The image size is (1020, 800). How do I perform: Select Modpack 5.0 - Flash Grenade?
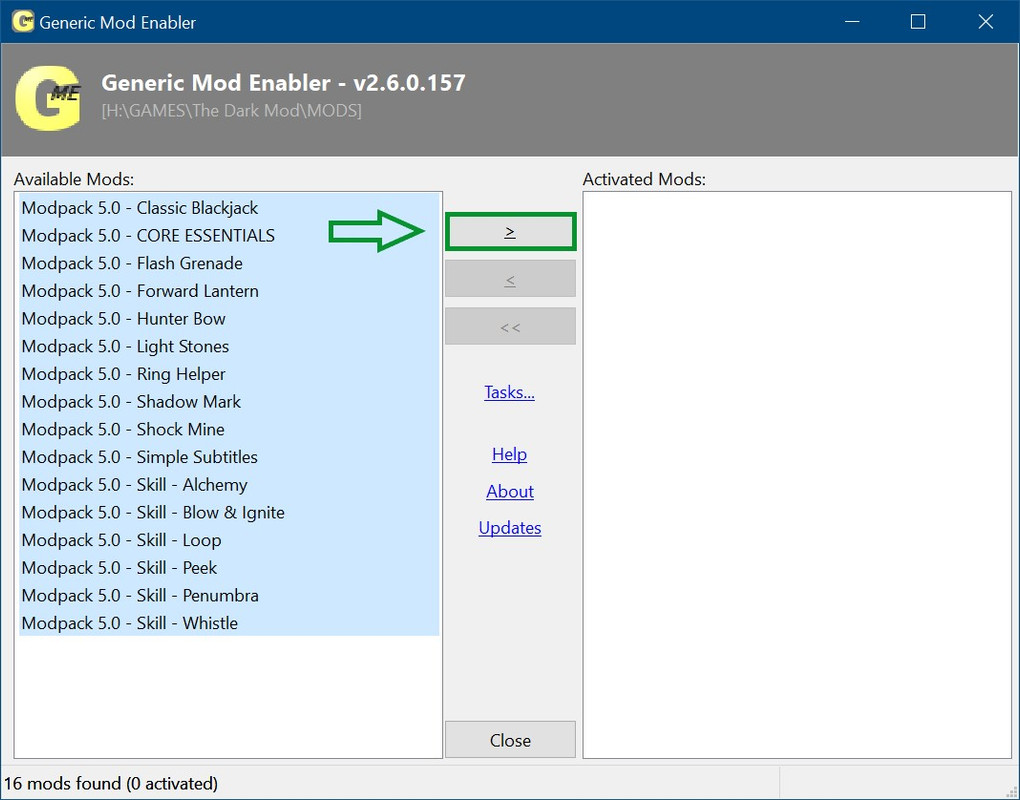(x=229, y=263)
